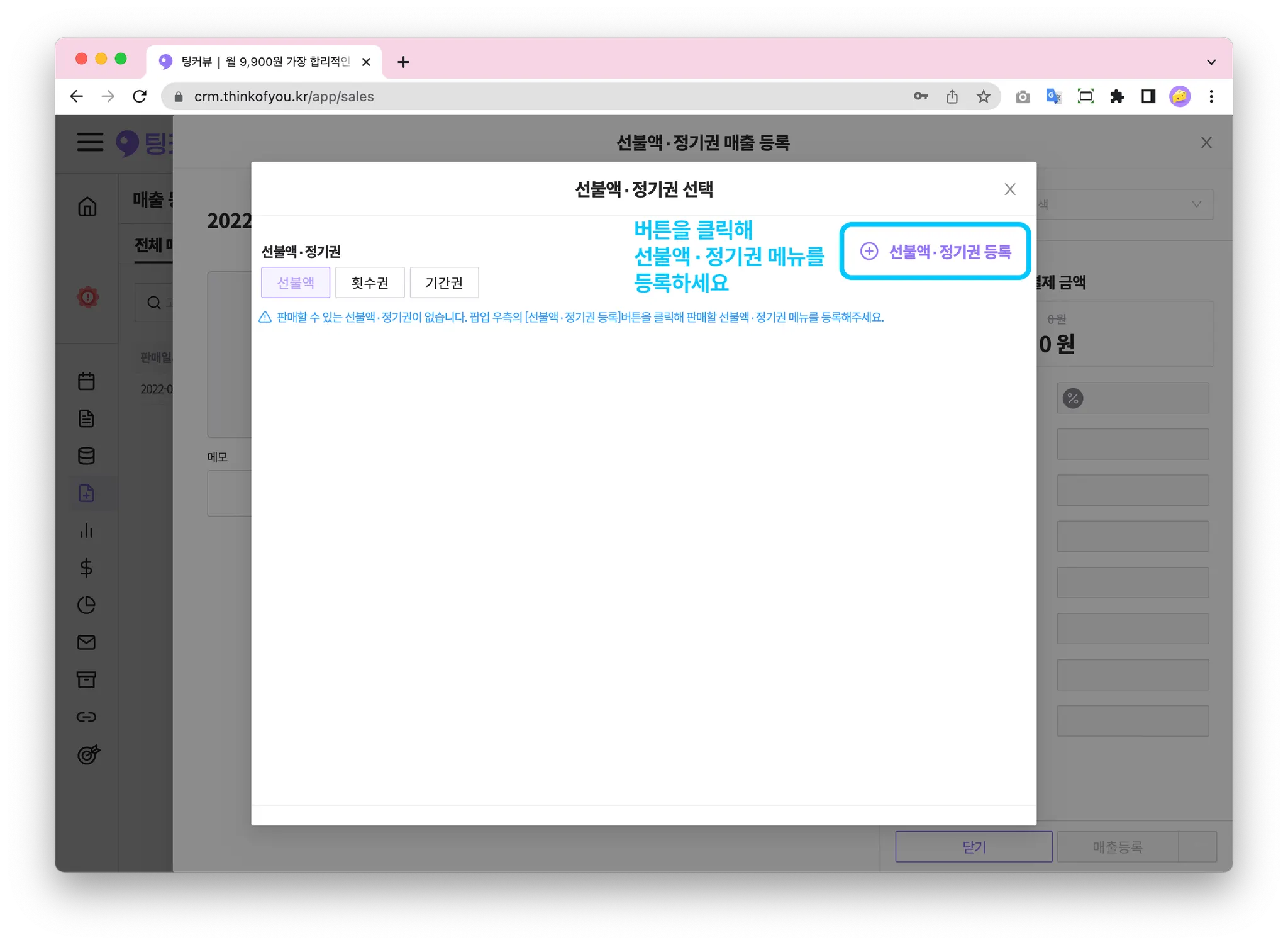Select the 횟수권 type option

click(x=370, y=282)
